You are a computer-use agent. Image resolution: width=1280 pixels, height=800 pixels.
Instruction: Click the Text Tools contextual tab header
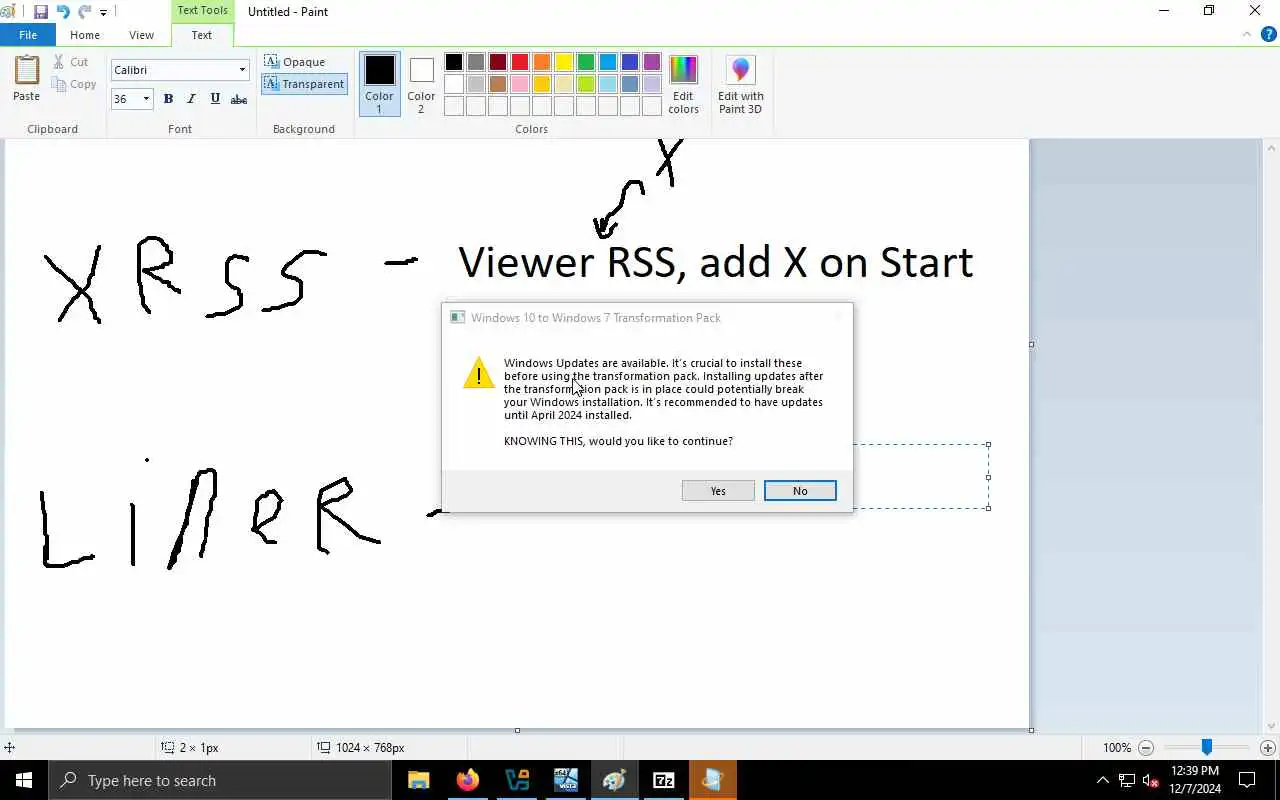202,10
